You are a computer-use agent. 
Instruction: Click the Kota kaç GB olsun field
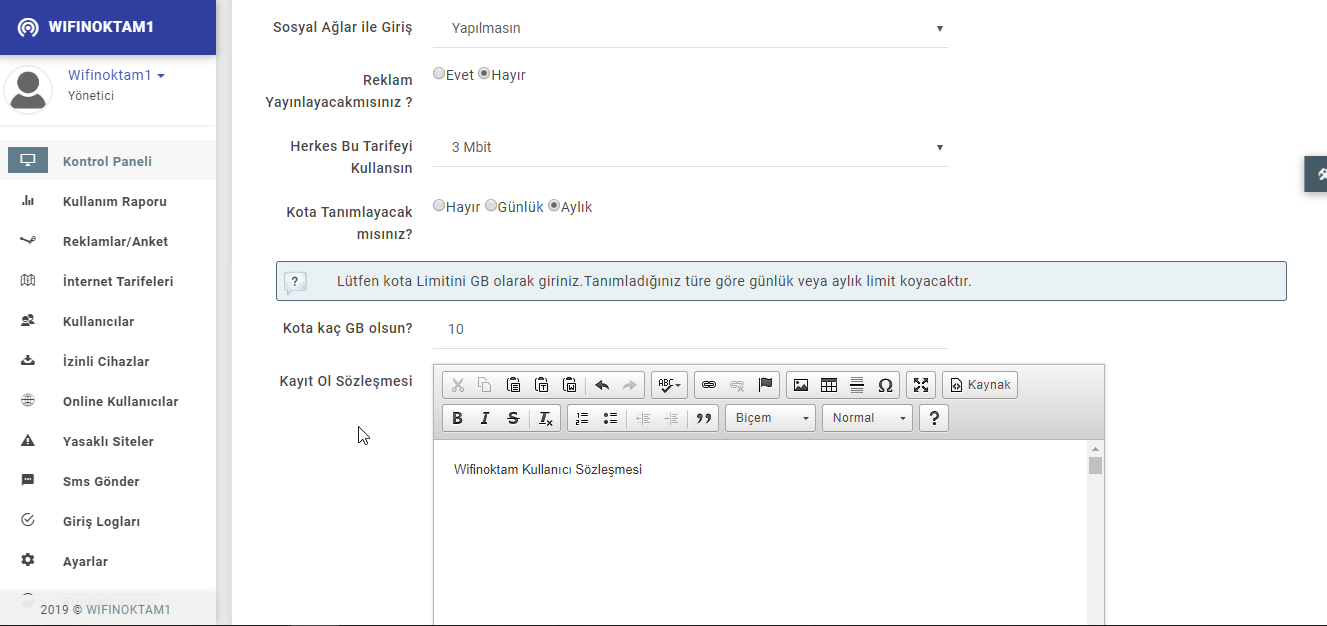tap(691, 329)
